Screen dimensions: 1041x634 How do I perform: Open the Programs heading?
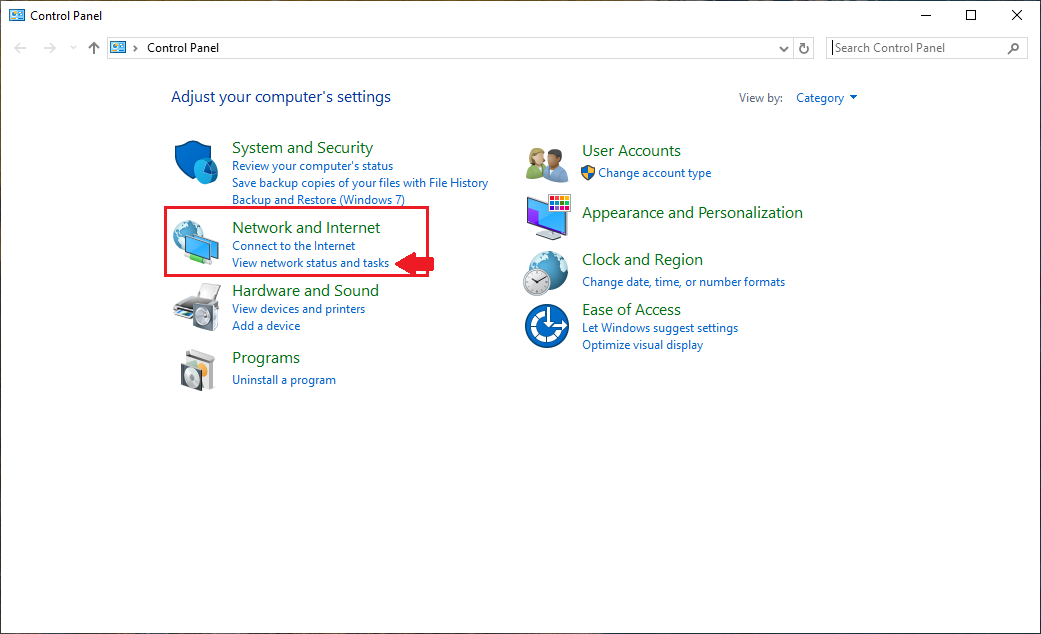tap(266, 358)
